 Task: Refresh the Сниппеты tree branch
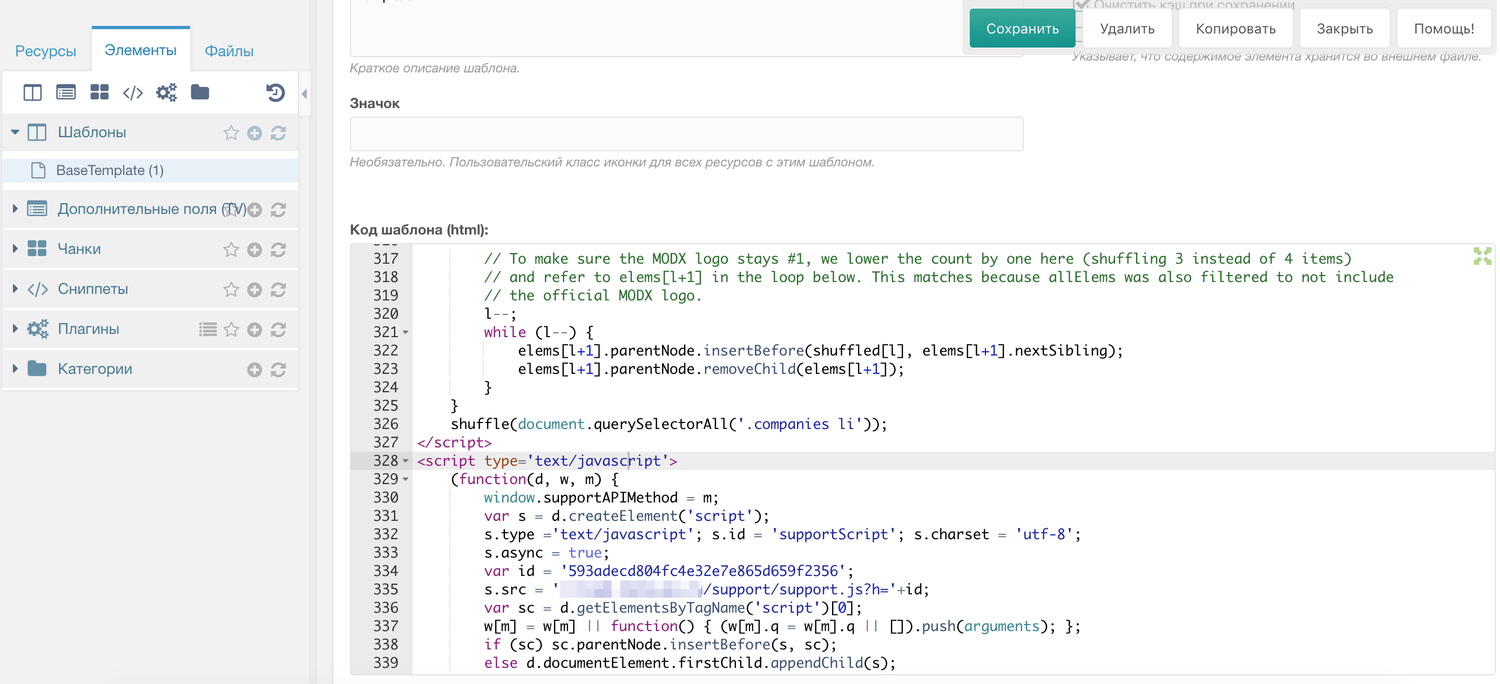(279, 290)
